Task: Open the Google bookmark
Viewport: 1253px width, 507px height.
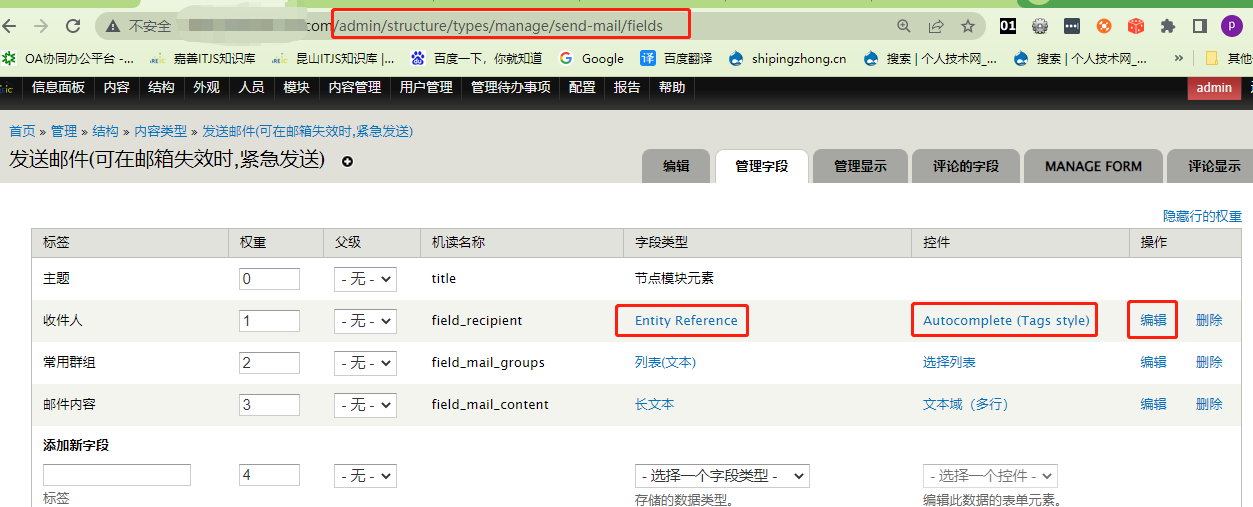Action: (x=591, y=58)
